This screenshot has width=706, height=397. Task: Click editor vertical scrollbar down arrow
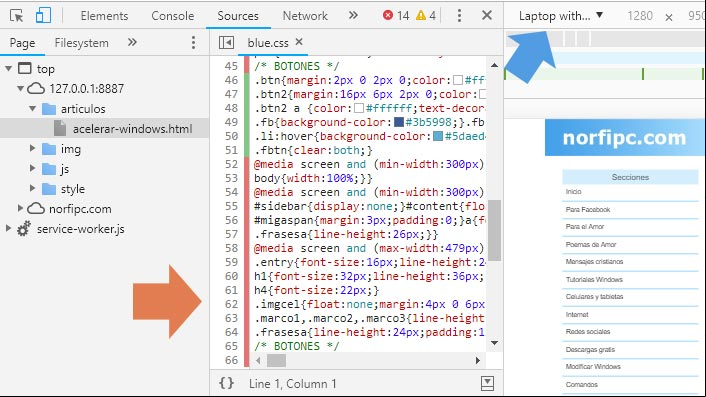click(494, 343)
